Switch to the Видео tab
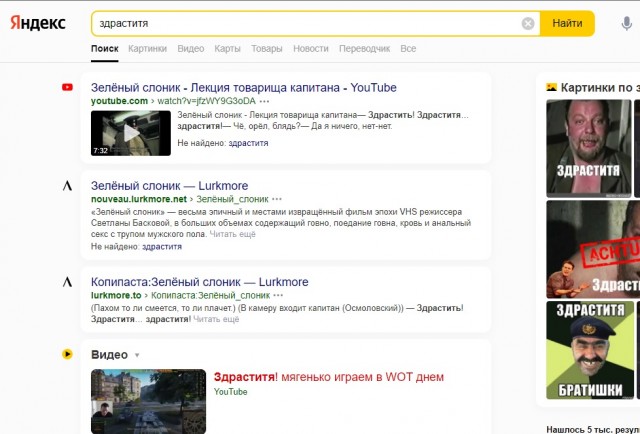 pyautogui.click(x=191, y=49)
